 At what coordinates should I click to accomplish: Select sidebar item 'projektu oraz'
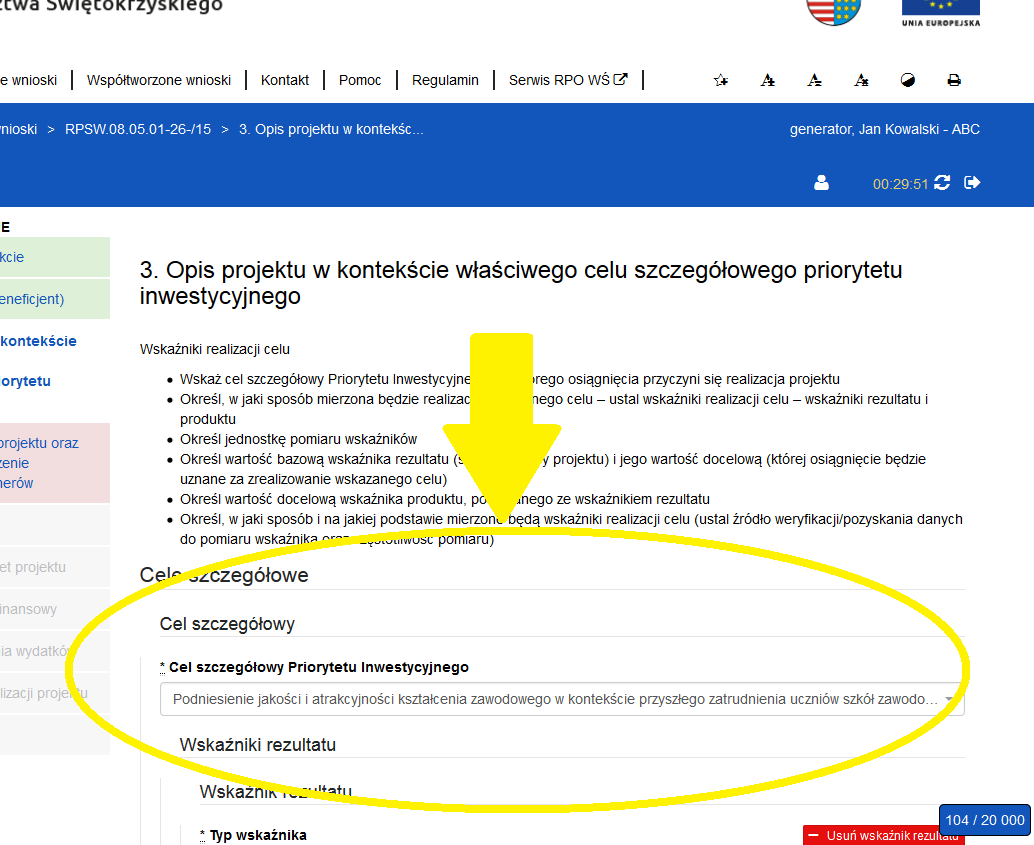(x=55, y=463)
